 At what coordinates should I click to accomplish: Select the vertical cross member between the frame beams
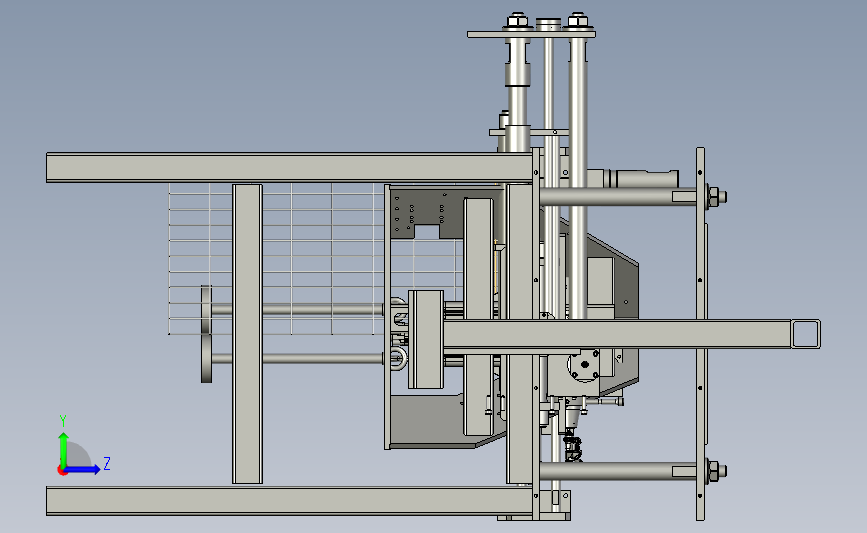click(x=247, y=334)
